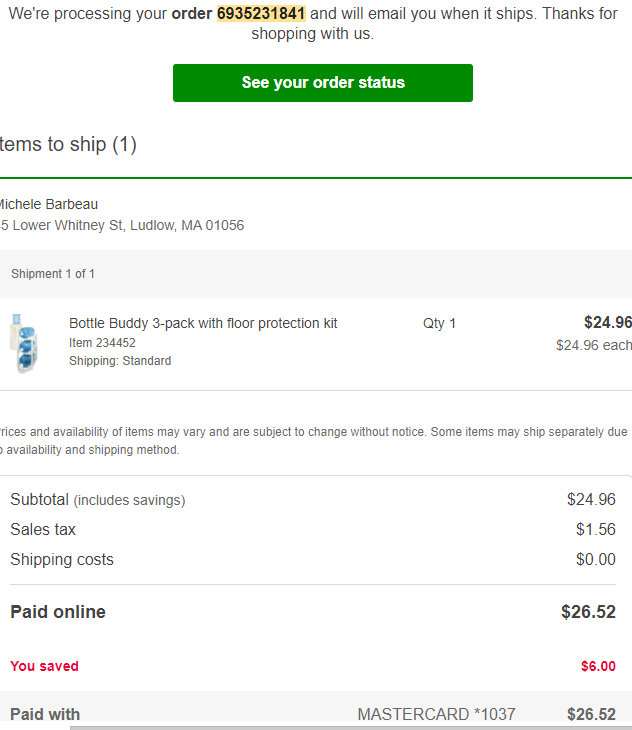The image size is (632, 730).
Task: Click the Lower Whitney St shipping address
Action: click(122, 225)
